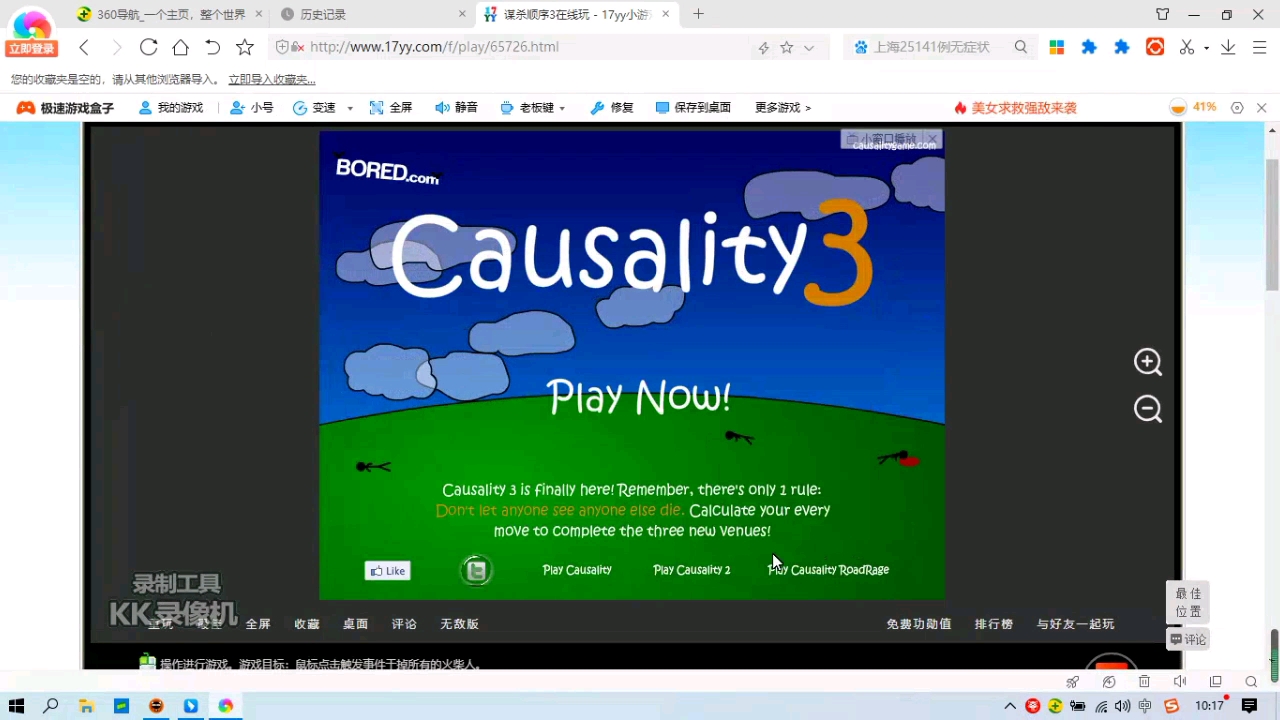Screen dimensions: 1280x720
Task: Click 与好友一起玩 link
Action: [1076, 624]
